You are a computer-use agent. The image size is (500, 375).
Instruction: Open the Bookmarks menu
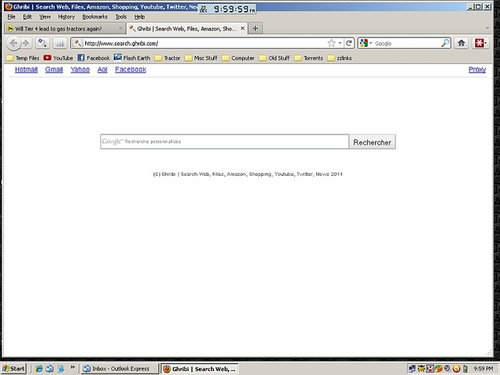[95, 17]
